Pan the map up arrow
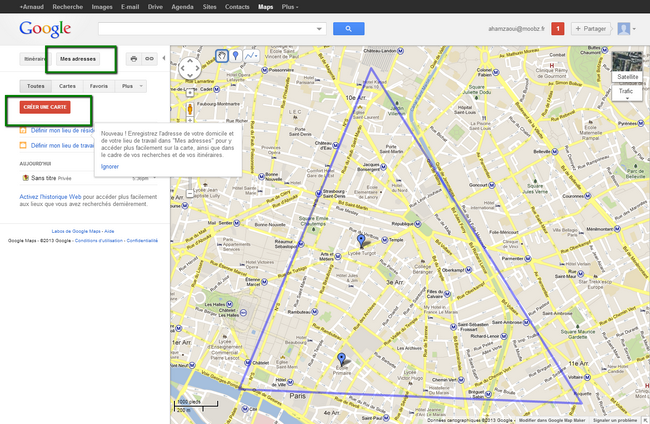Image resolution: width=650 pixels, height=424 pixels. (190, 61)
